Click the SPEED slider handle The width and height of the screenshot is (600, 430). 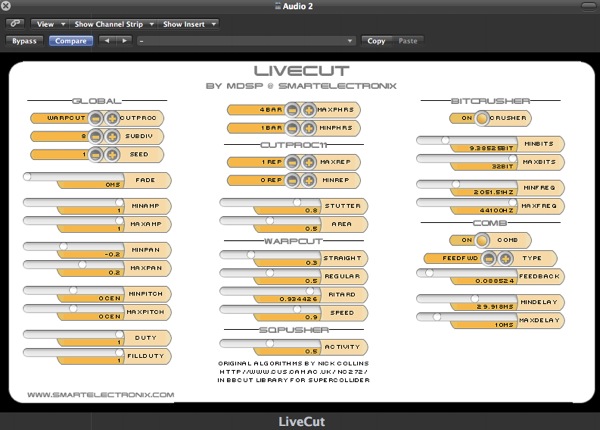(x=297, y=309)
